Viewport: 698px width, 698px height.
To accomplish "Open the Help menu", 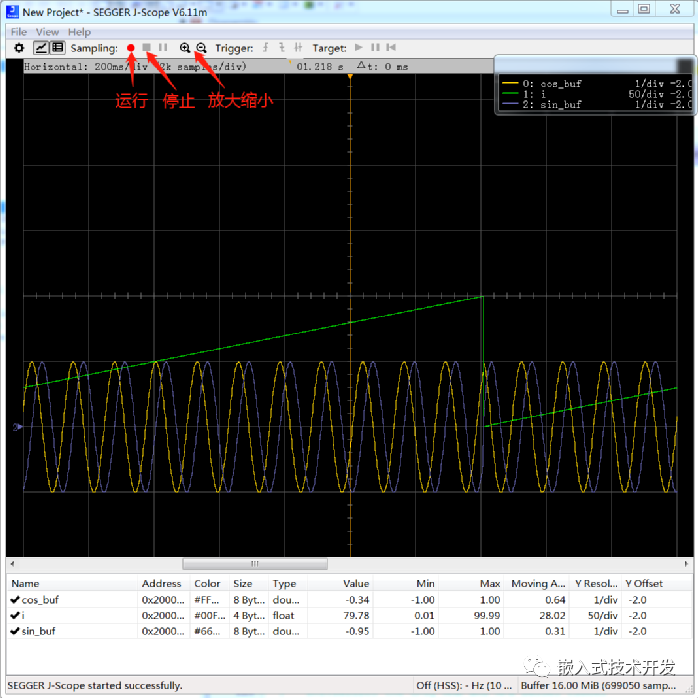I will click(x=79, y=32).
